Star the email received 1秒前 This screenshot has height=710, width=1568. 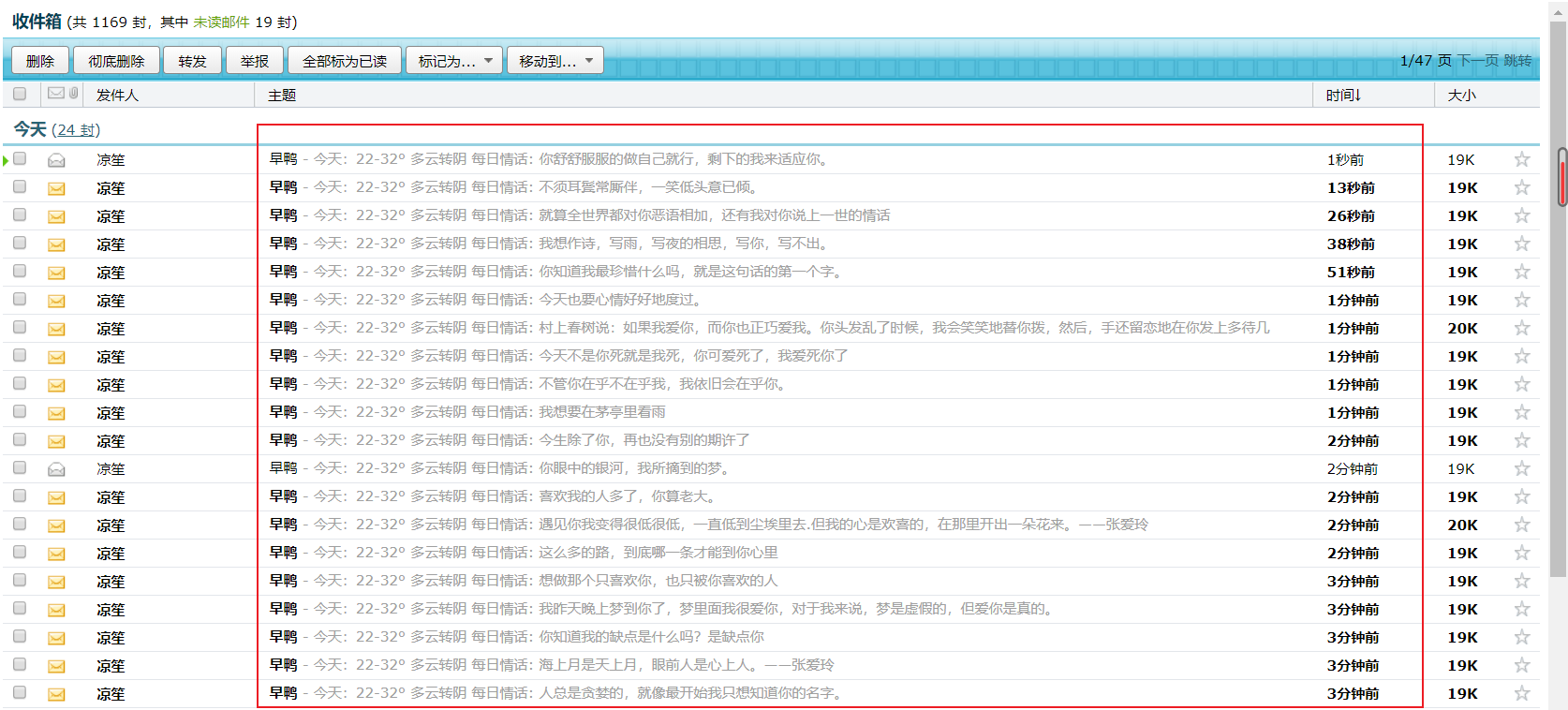point(1522,159)
